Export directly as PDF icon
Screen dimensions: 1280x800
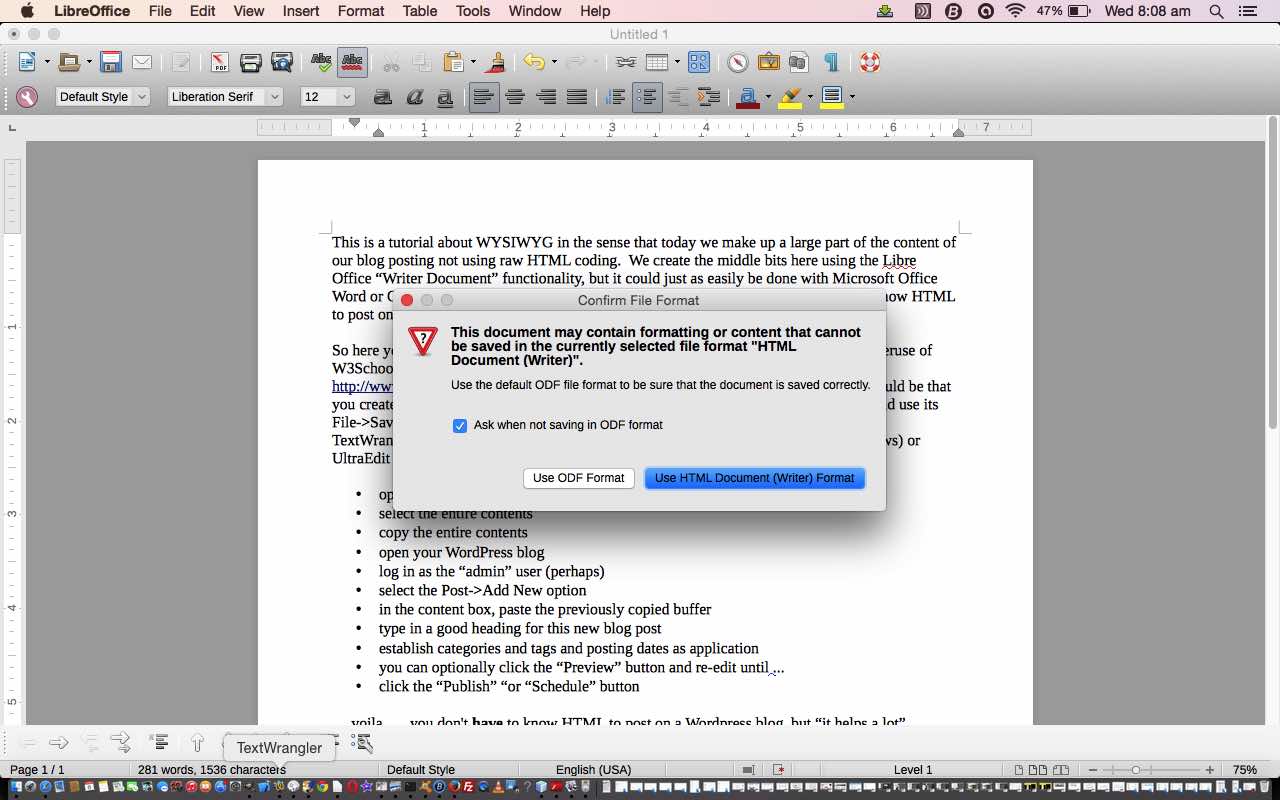(219, 62)
